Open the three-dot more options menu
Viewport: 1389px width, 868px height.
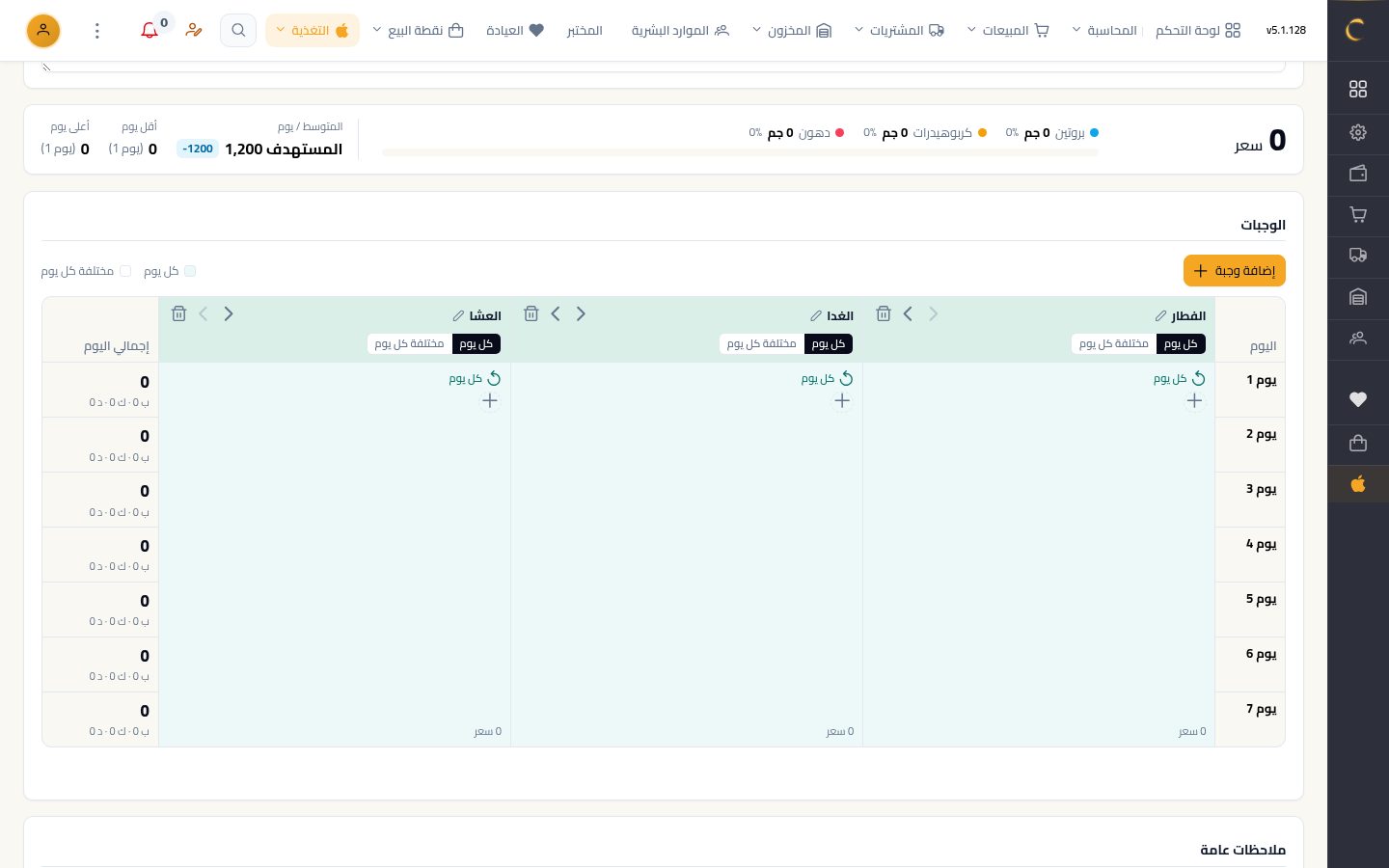tap(96, 31)
